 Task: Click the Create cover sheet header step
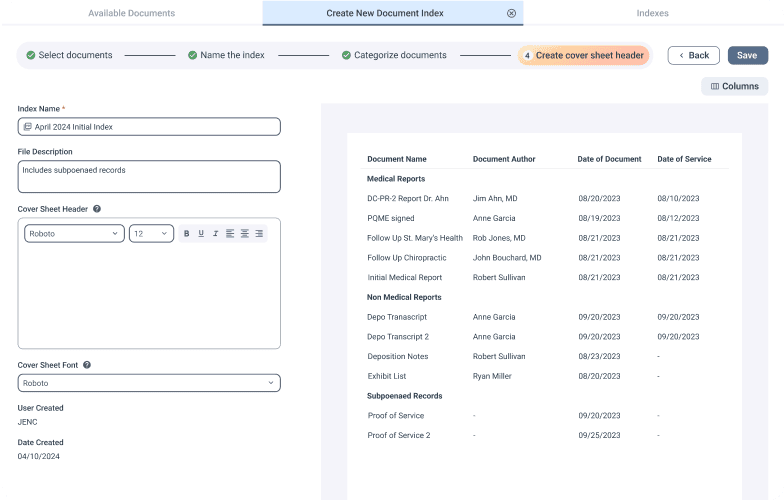[584, 56]
